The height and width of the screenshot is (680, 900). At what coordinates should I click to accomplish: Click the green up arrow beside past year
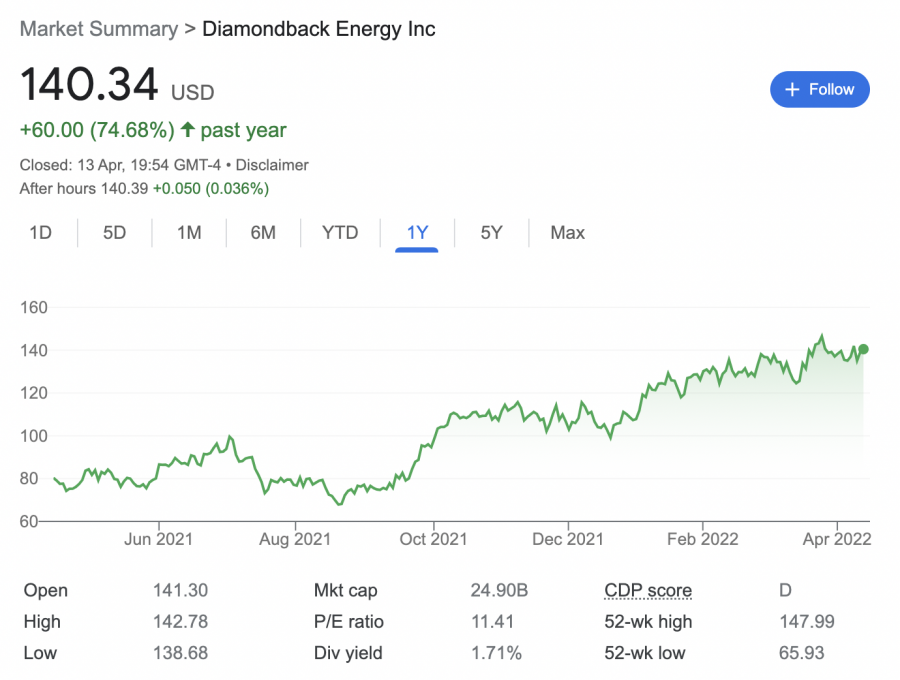point(188,129)
